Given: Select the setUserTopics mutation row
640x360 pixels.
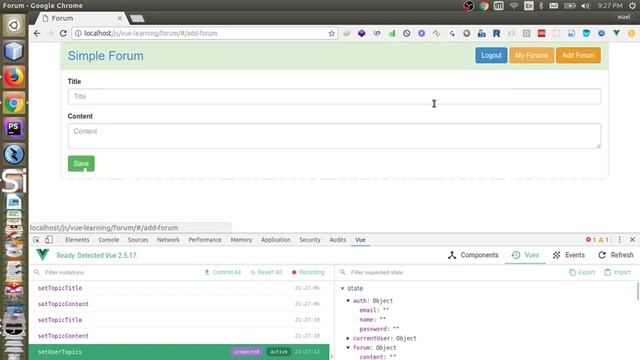Looking at the screenshot, I should click(179, 352).
